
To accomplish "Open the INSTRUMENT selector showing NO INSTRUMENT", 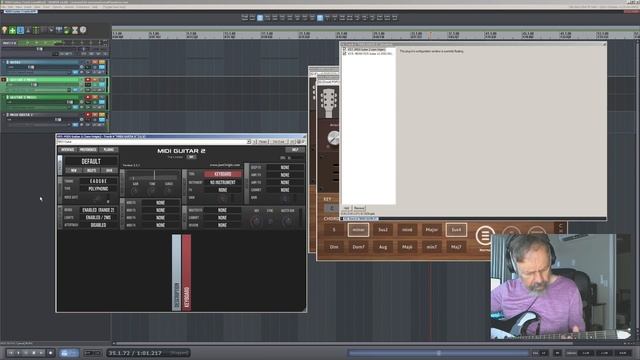I will click(x=222, y=182).
